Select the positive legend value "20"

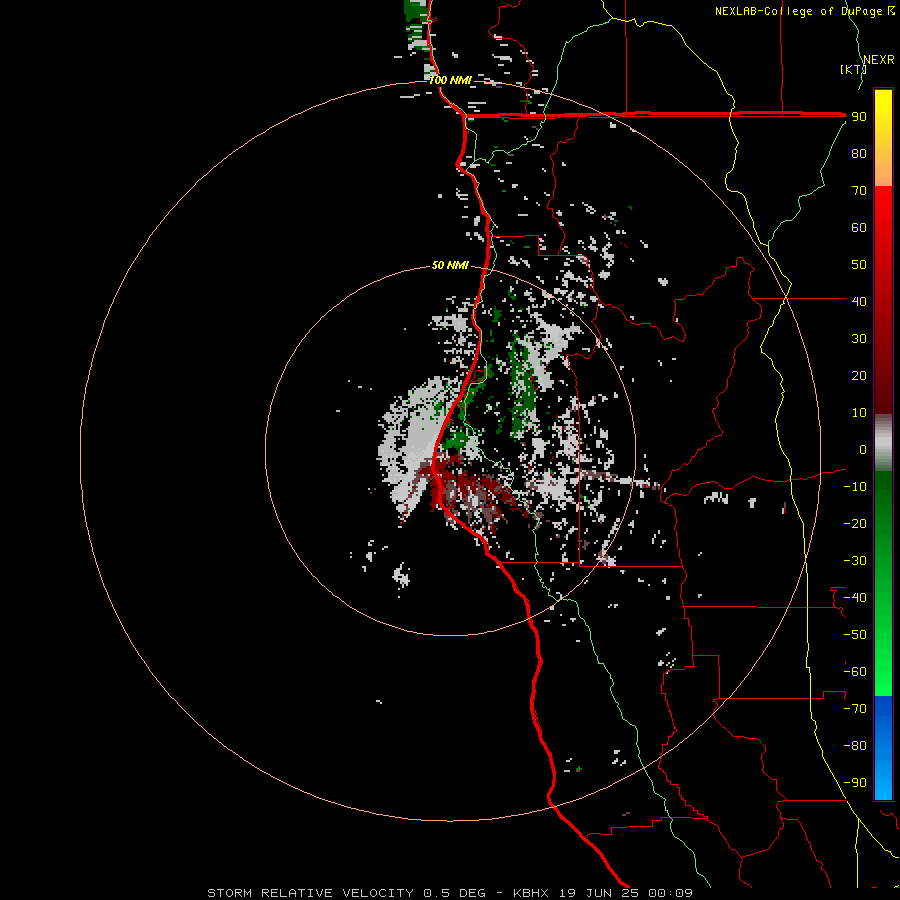859,375
